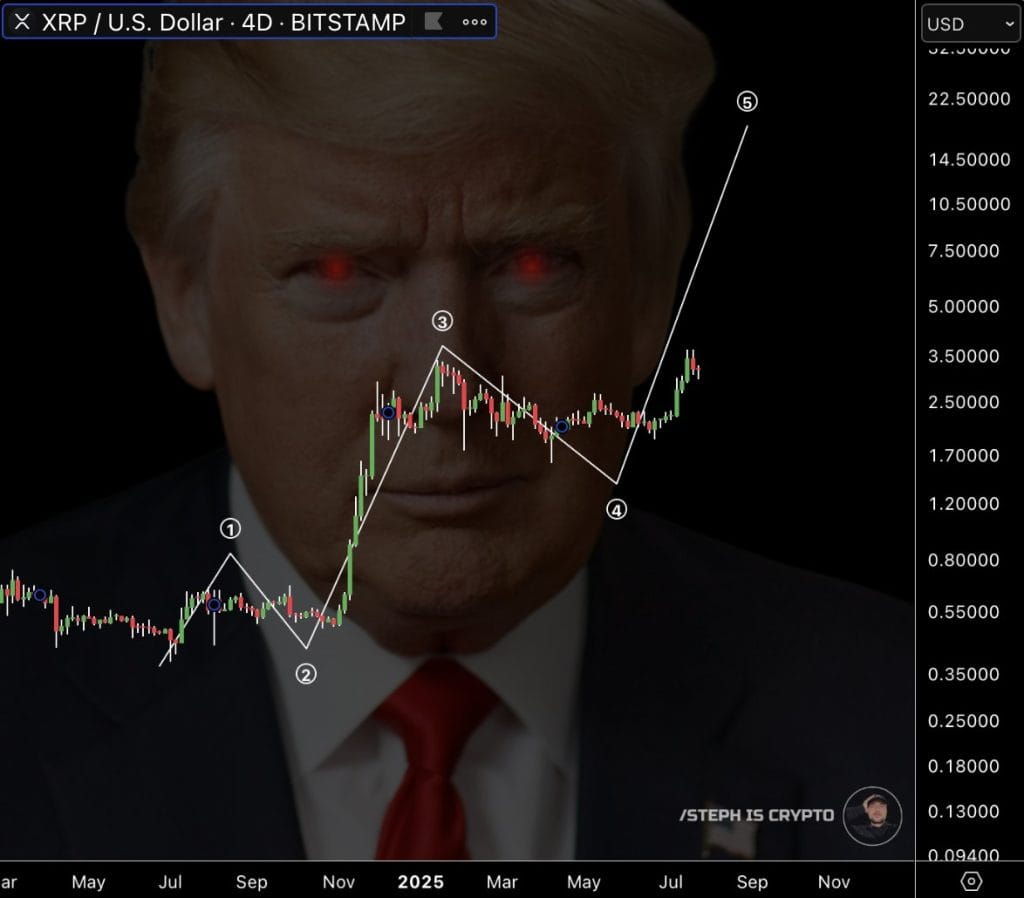1024x898 pixels.
Task: Open chart settings hexagon gear icon
Action: pos(971,881)
